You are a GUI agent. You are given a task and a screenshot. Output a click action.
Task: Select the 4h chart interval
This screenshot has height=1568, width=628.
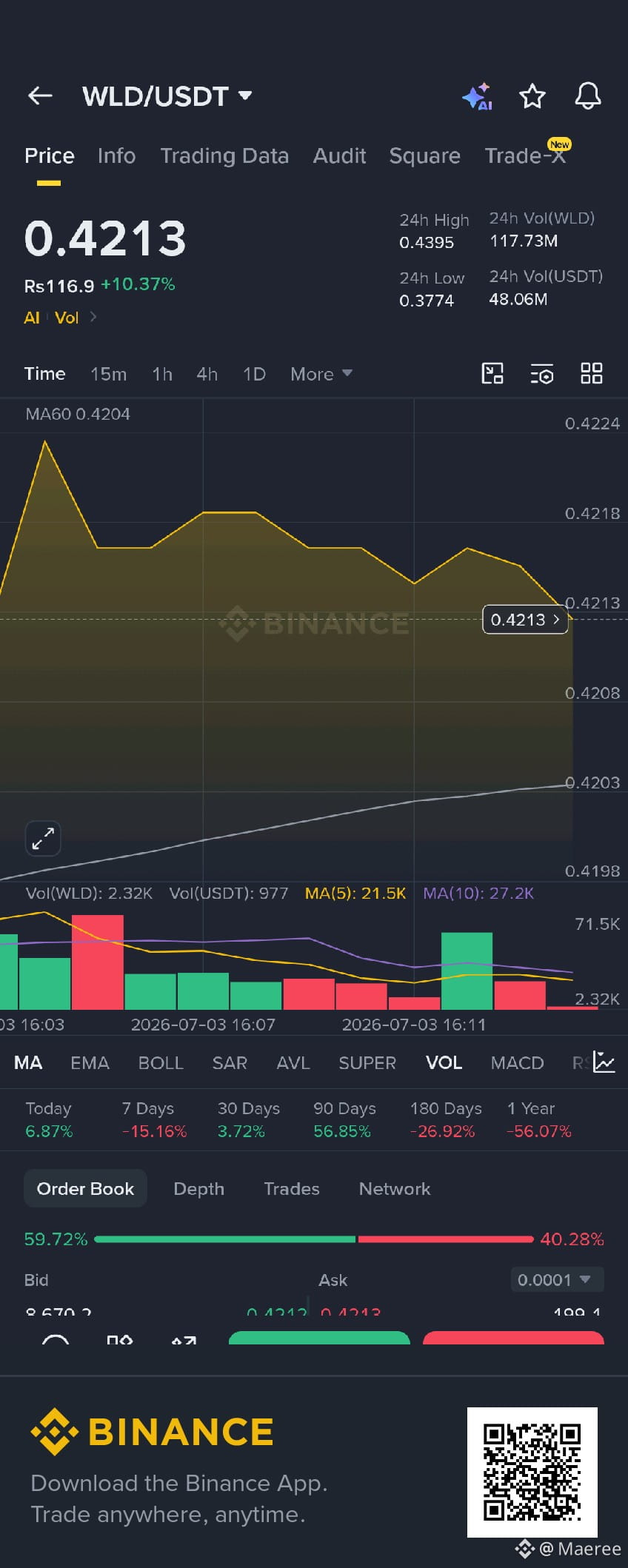[x=207, y=374]
